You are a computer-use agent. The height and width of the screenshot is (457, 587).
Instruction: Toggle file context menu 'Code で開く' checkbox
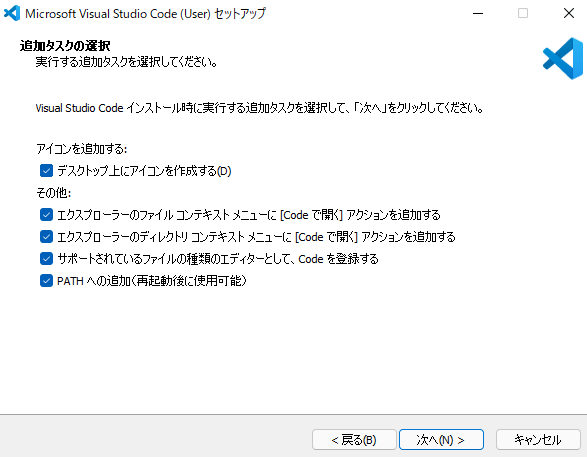(46, 215)
